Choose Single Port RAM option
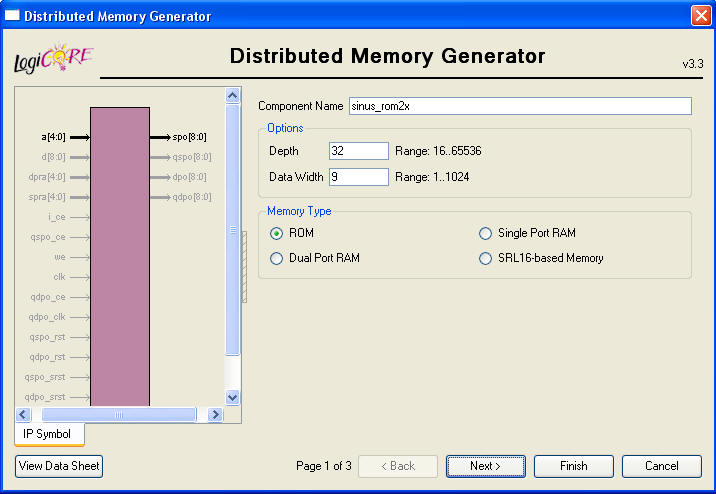This screenshot has height=494, width=716. [485, 233]
